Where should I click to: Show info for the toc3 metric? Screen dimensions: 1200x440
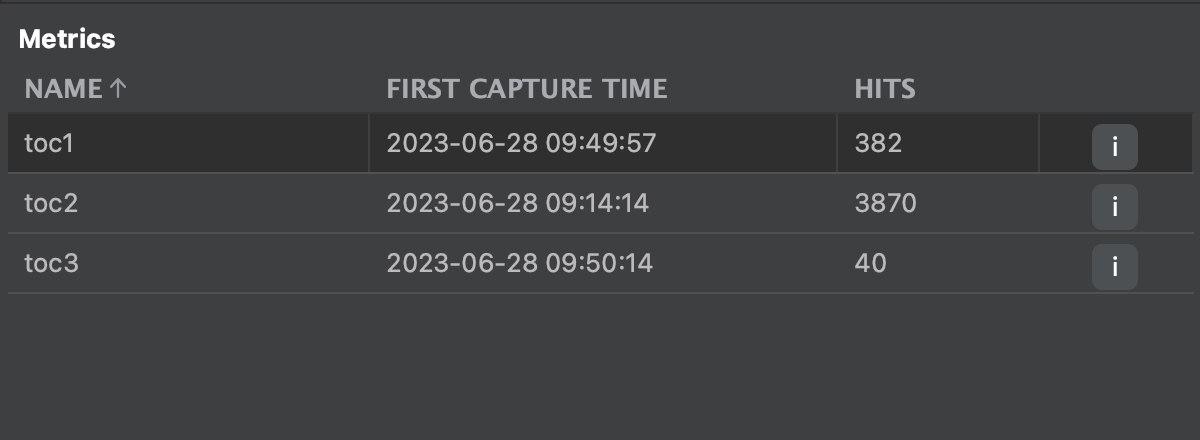1114,268
